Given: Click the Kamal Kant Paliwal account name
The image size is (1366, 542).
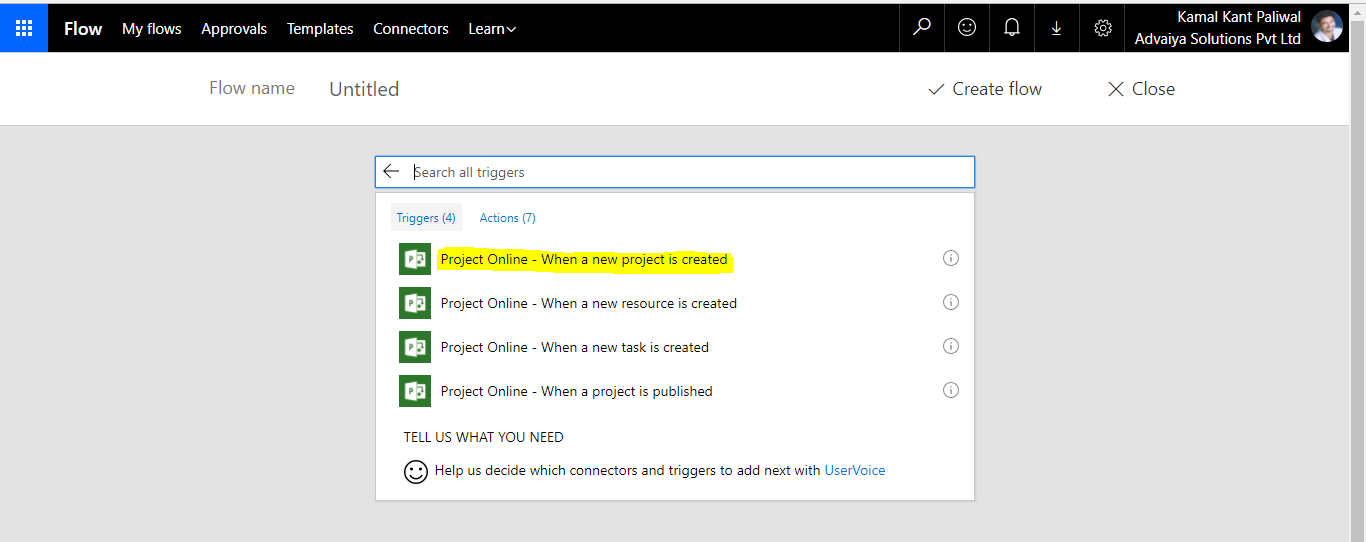Looking at the screenshot, I should [1239, 17].
